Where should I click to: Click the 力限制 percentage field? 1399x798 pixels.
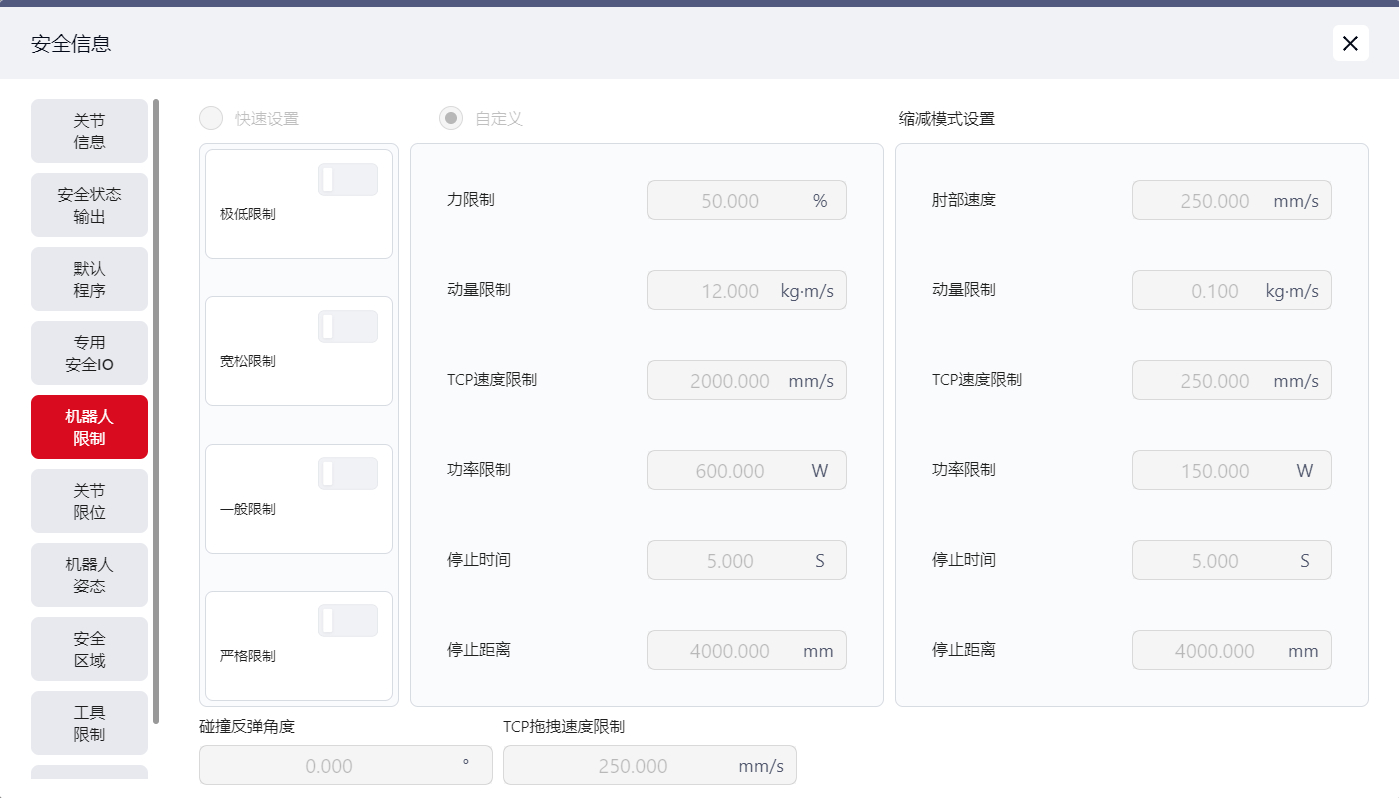pyautogui.click(x=728, y=200)
